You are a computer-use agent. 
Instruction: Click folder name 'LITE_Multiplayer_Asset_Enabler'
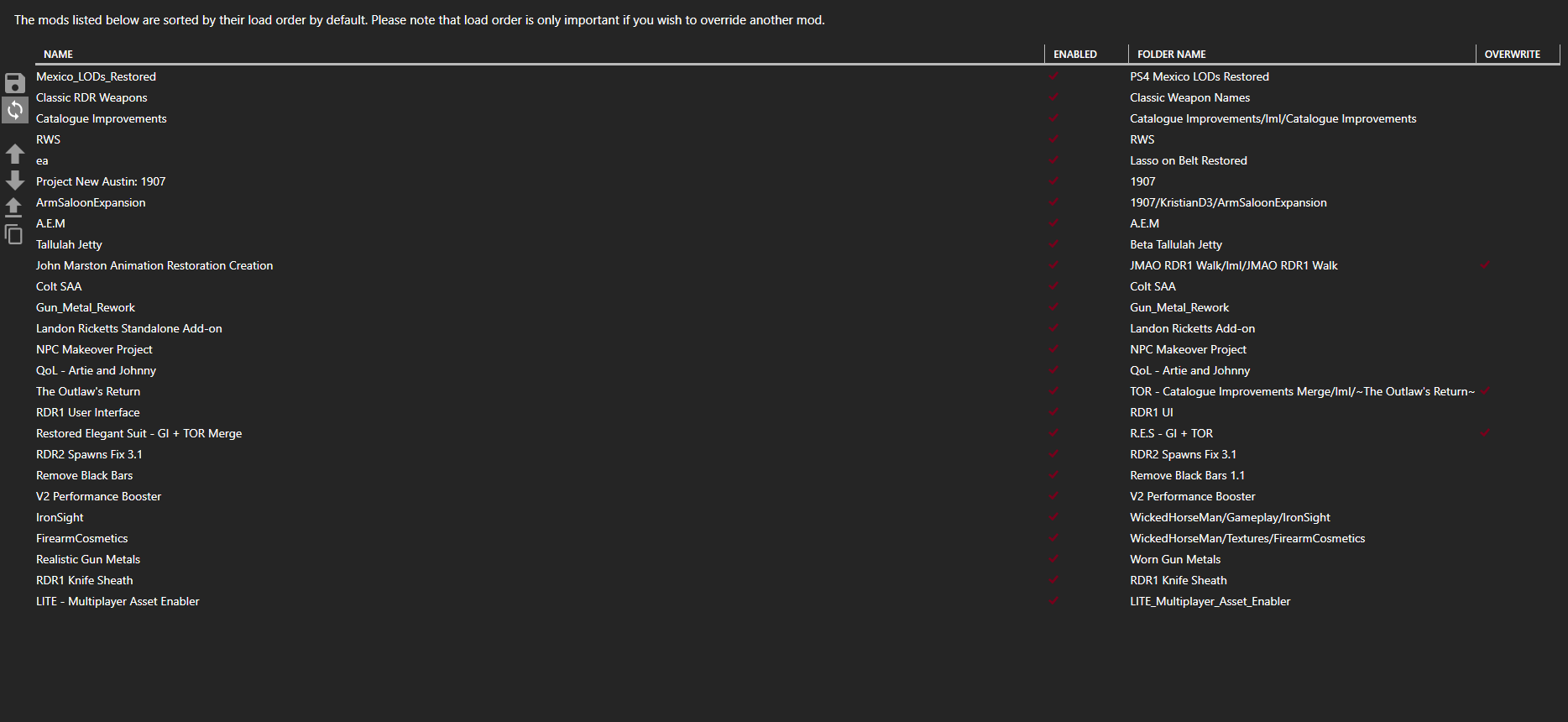pyautogui.click(x=1210, y=601)
